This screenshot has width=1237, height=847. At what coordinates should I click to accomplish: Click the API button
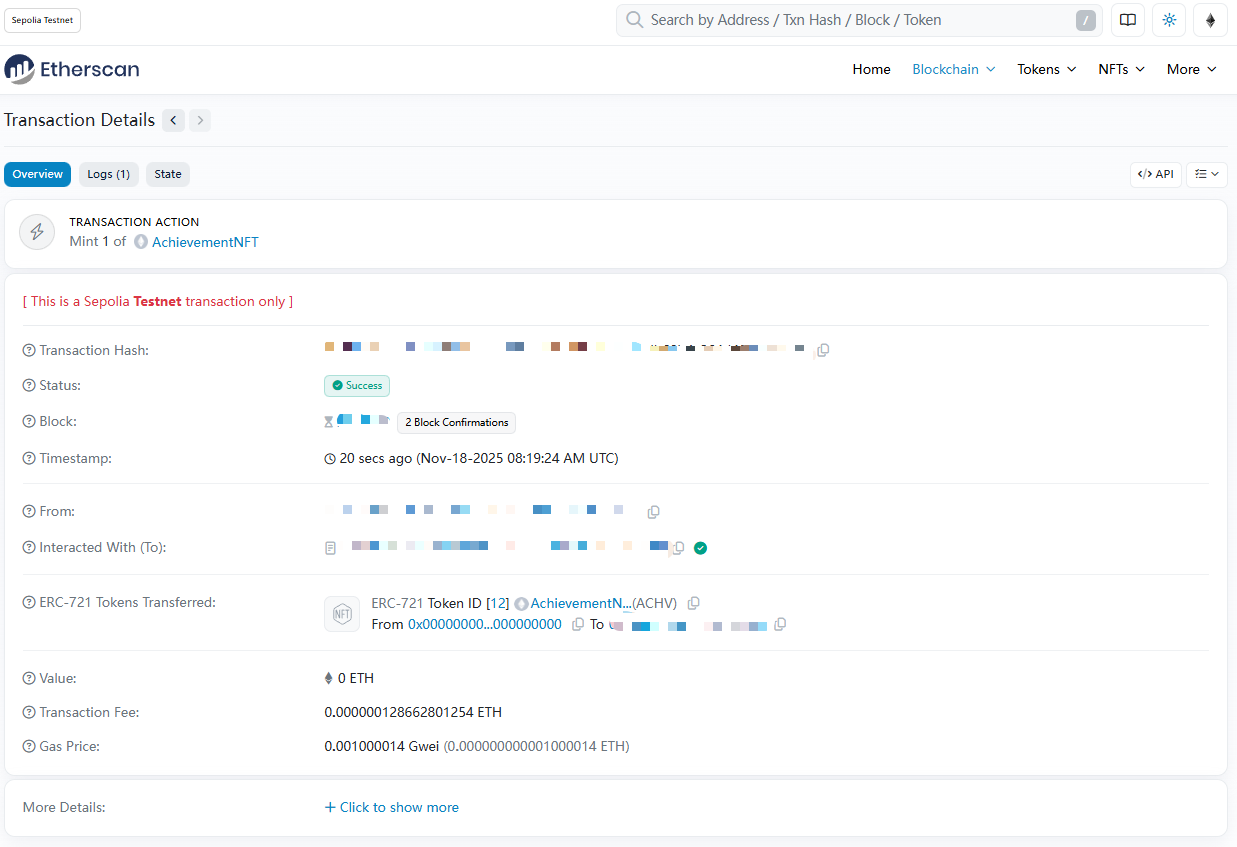click(x=1155, y=174)
